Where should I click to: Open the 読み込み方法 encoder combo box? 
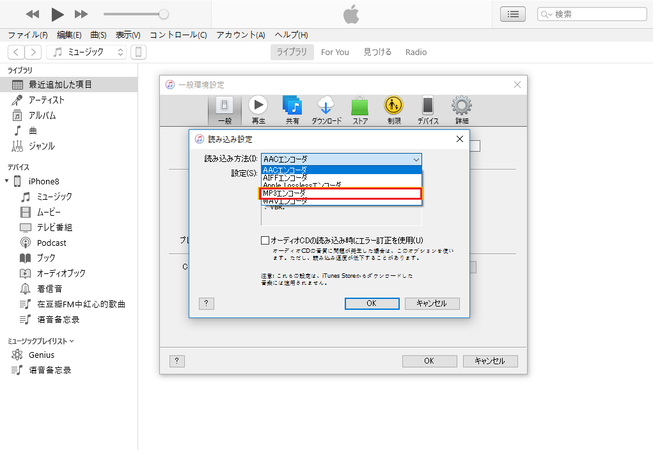click(341, 159)
